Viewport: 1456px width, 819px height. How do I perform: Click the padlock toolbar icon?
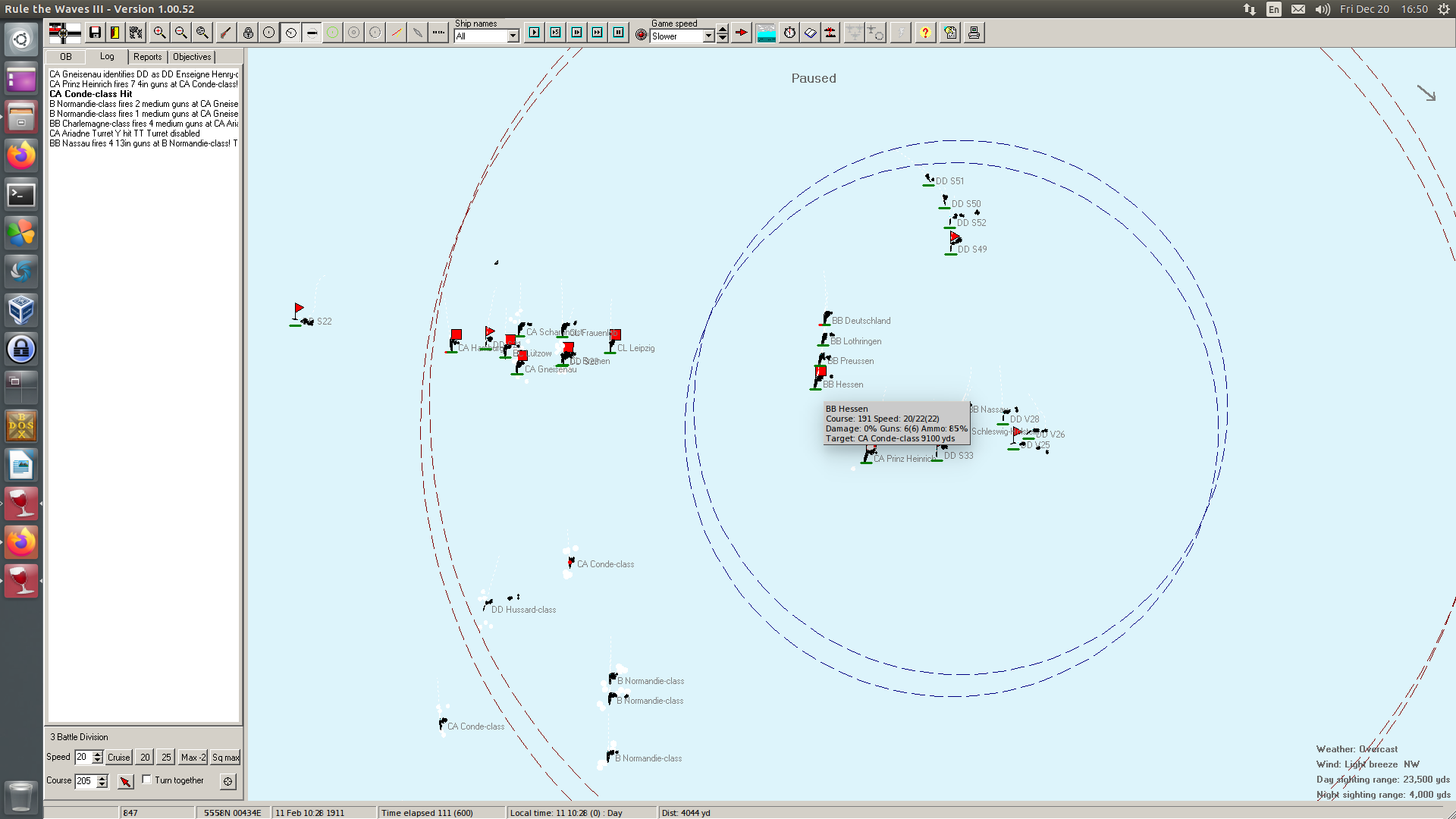click(248, 33)
